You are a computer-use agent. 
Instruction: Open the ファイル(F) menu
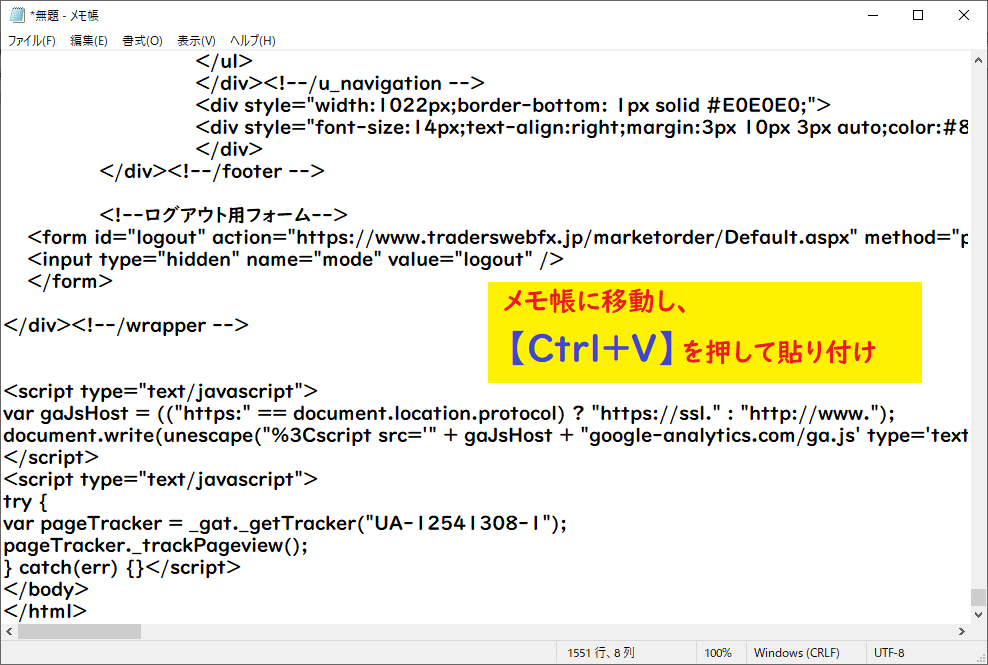point(32,41)
